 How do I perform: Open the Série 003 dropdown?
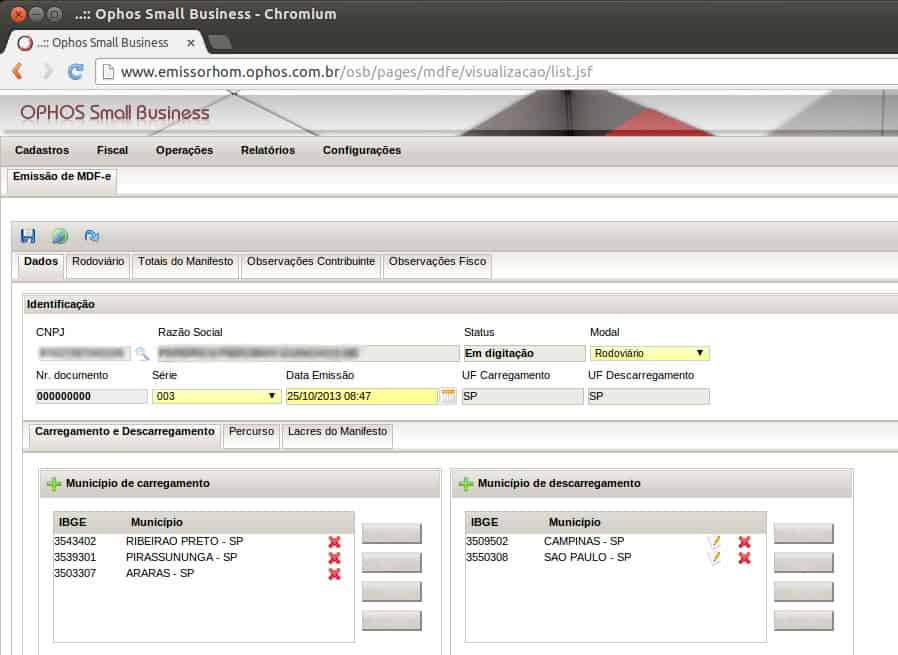[x=216, y=396]
